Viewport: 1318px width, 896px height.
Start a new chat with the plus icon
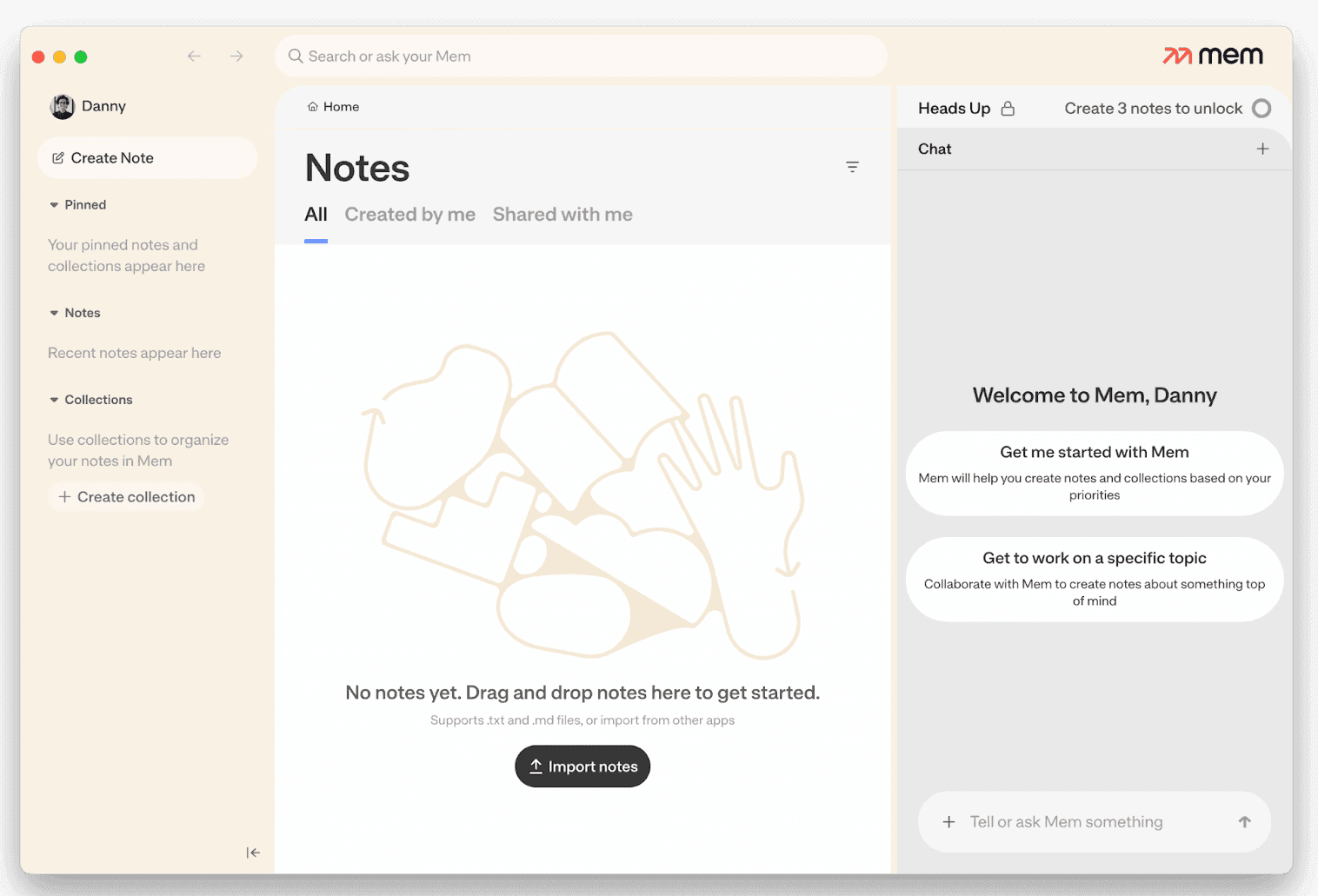[x=1262, y=149]
